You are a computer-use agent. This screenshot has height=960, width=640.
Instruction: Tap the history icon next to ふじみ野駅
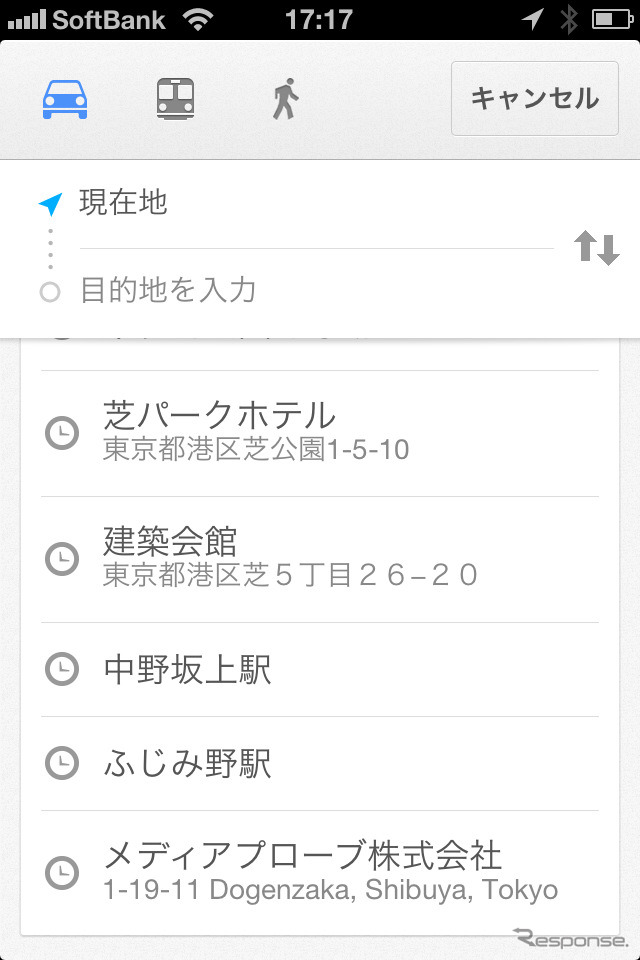[61, 762]
